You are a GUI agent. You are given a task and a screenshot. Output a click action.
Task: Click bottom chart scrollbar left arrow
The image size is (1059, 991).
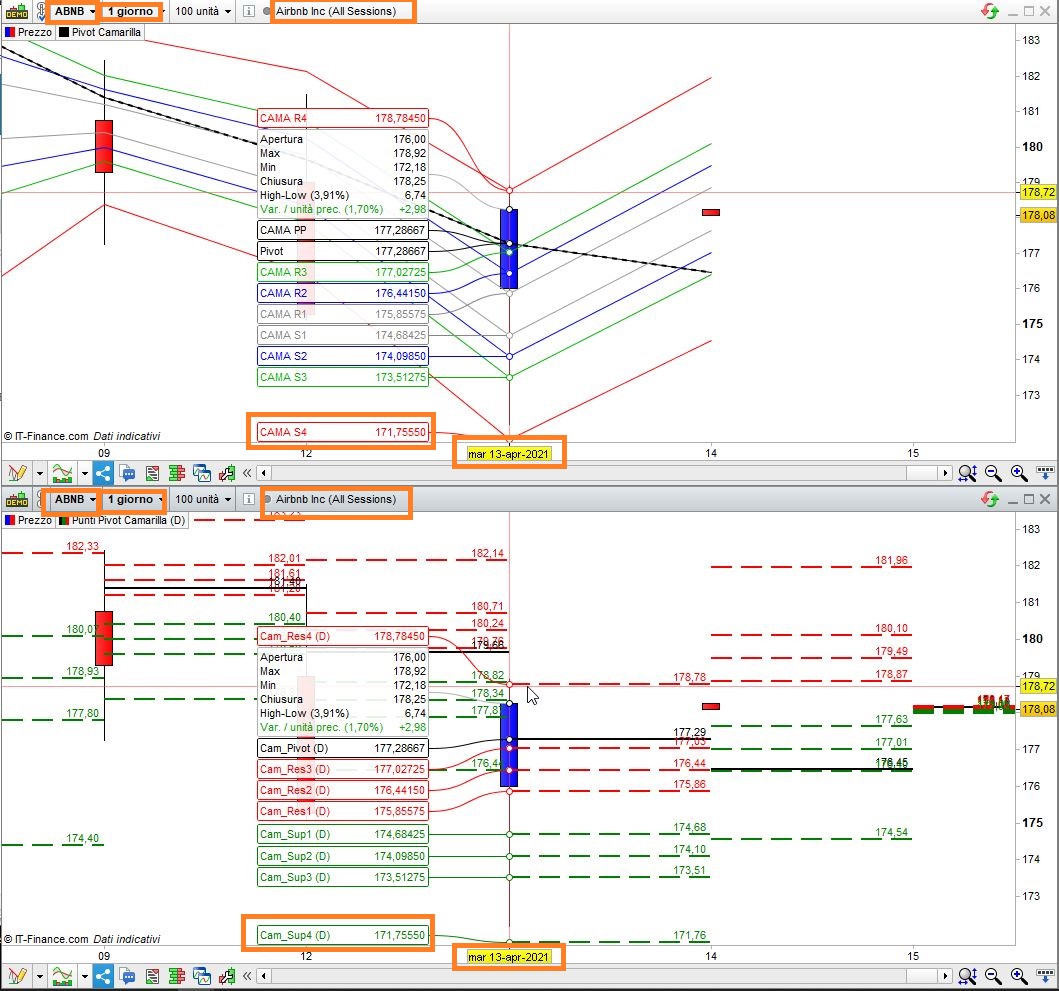pyautogui.click(x=264, y=975)
